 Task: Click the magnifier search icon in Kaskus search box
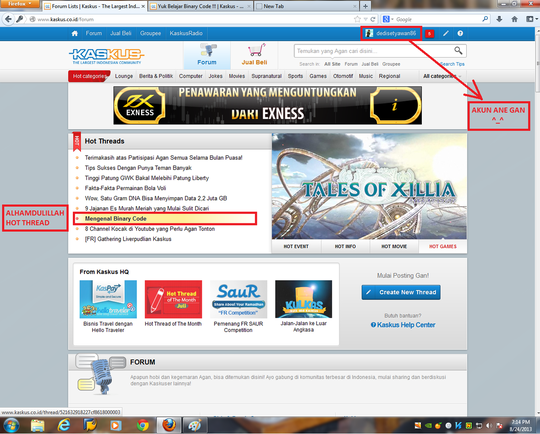click(x=458, y=51)
